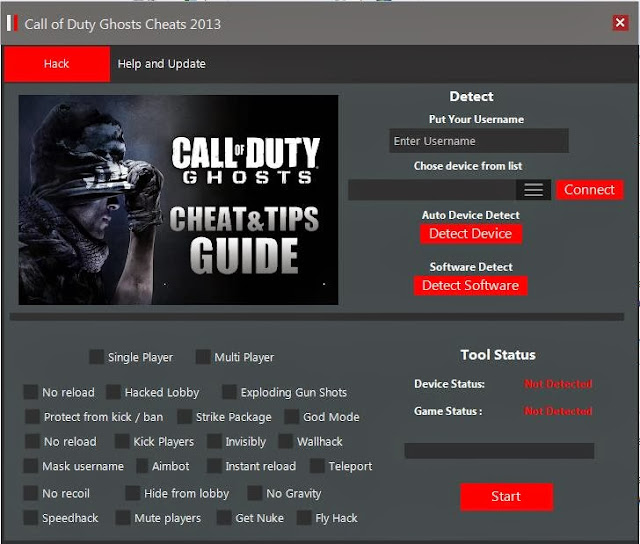The width and height of the screenshot is (640, 544).
Task: Enable the Wallhack checkbox
Action: pyautogui.click(x=285, y=441)
